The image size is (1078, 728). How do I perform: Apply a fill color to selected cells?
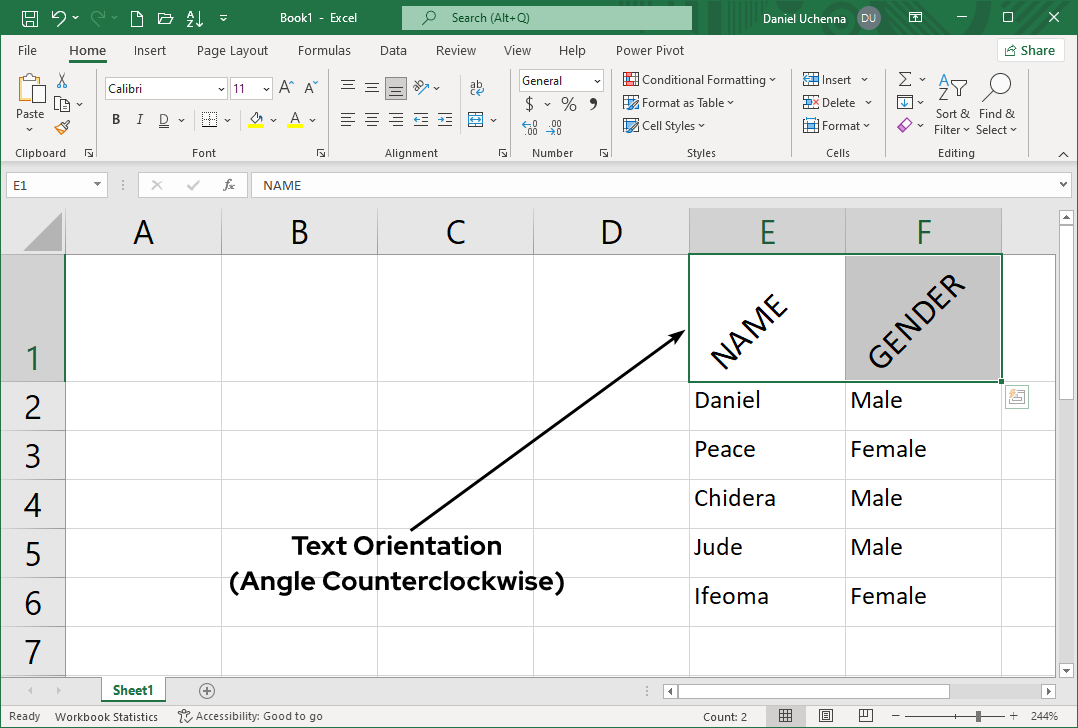258,119
